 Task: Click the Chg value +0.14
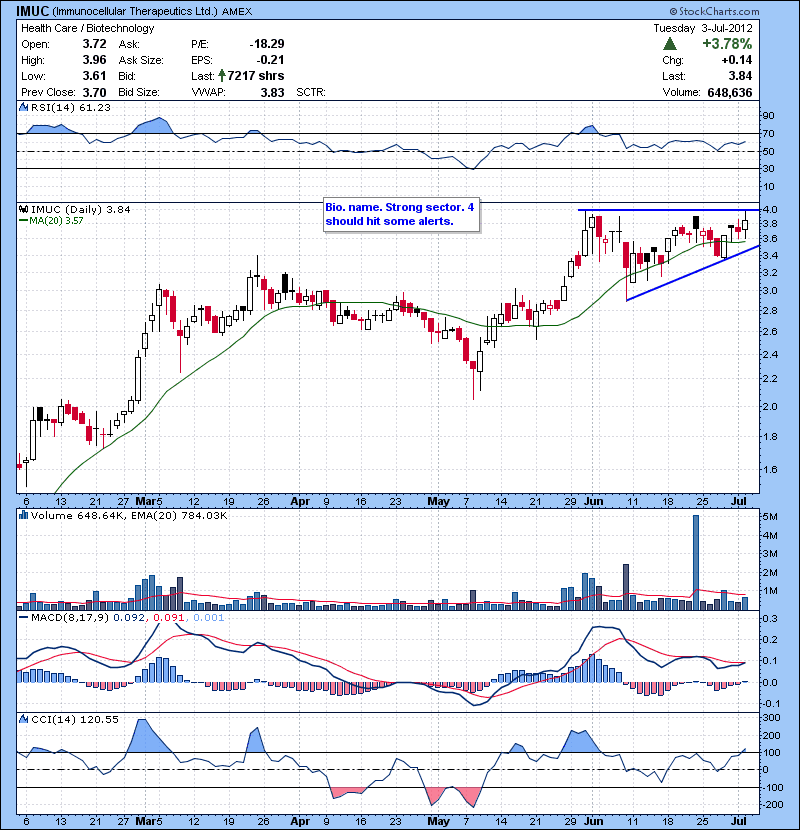coord(737,60)
